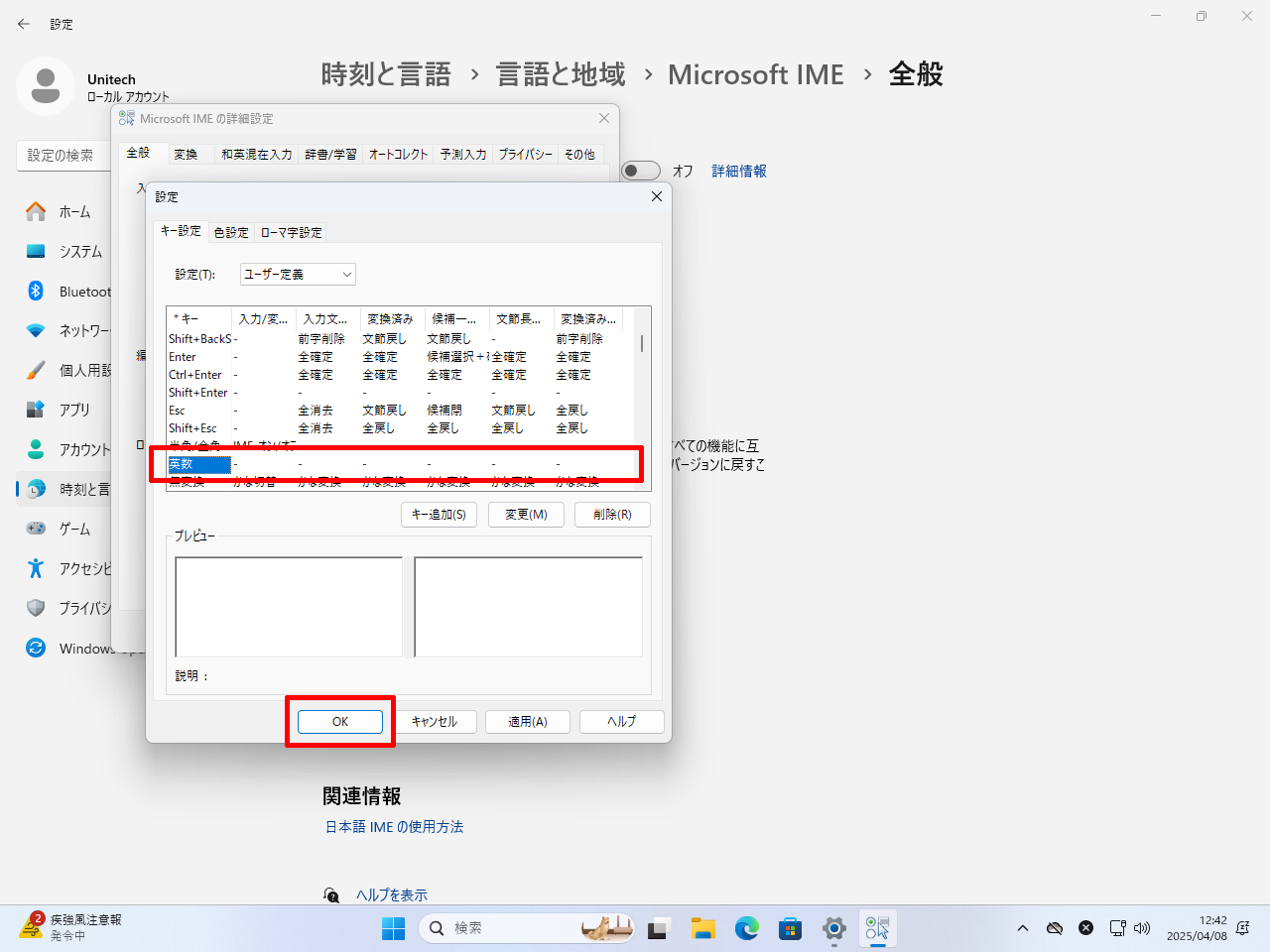1270x952 pixels.
Task: Click キー追加(S) button
Action: [x=439, y=515]
